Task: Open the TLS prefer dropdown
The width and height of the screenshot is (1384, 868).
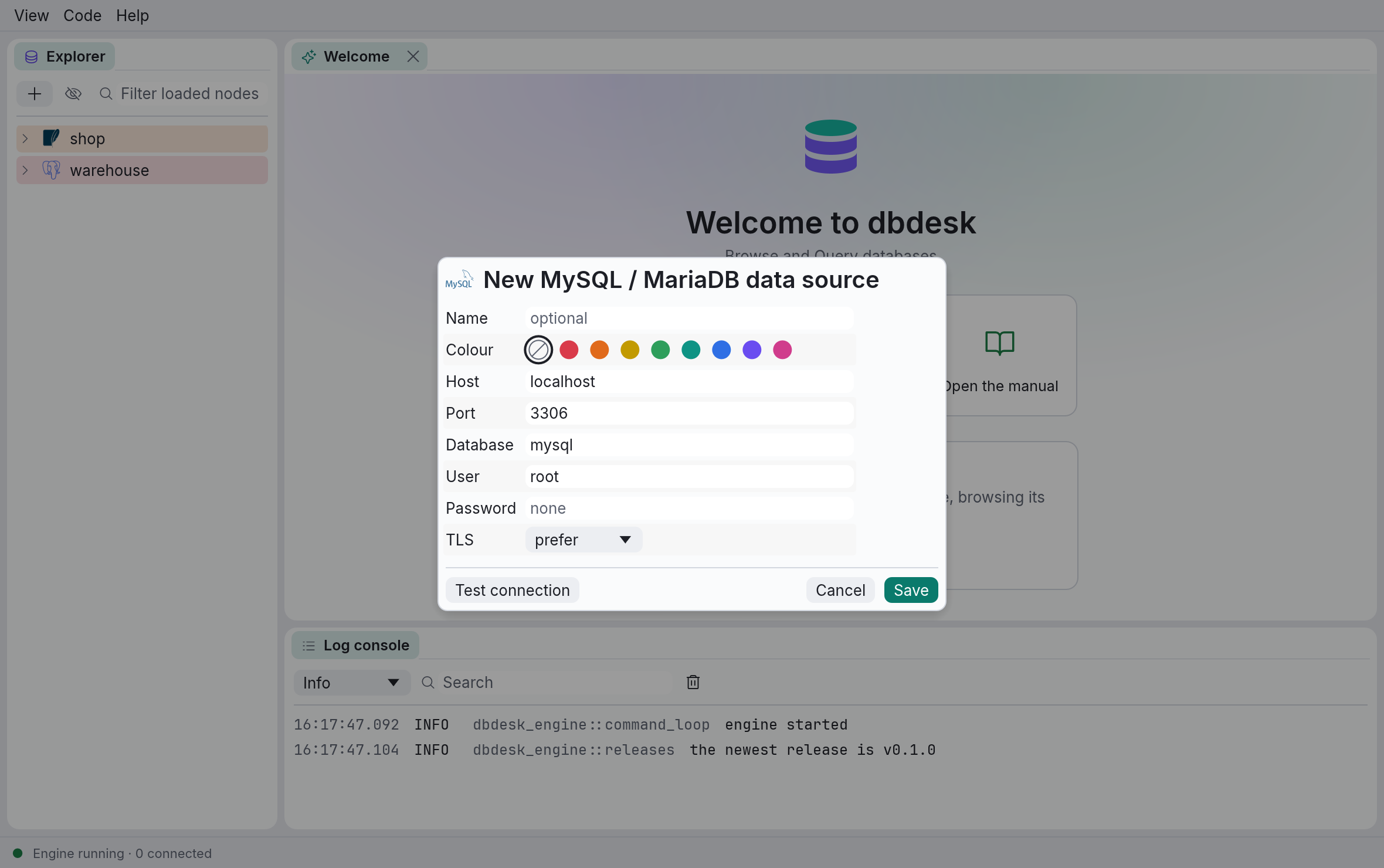Action: pyautogui.click(x=584, y=540)
